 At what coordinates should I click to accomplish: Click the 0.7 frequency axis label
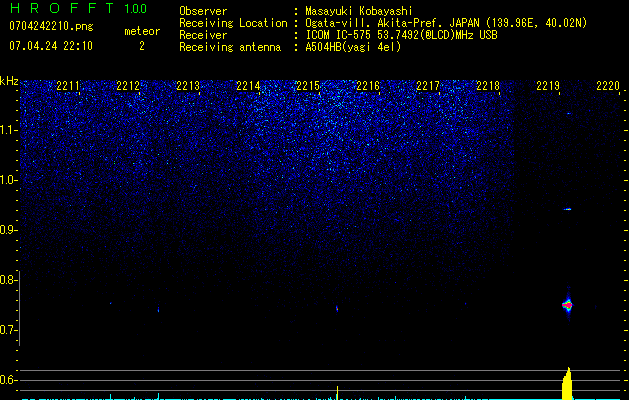(8, 330)
